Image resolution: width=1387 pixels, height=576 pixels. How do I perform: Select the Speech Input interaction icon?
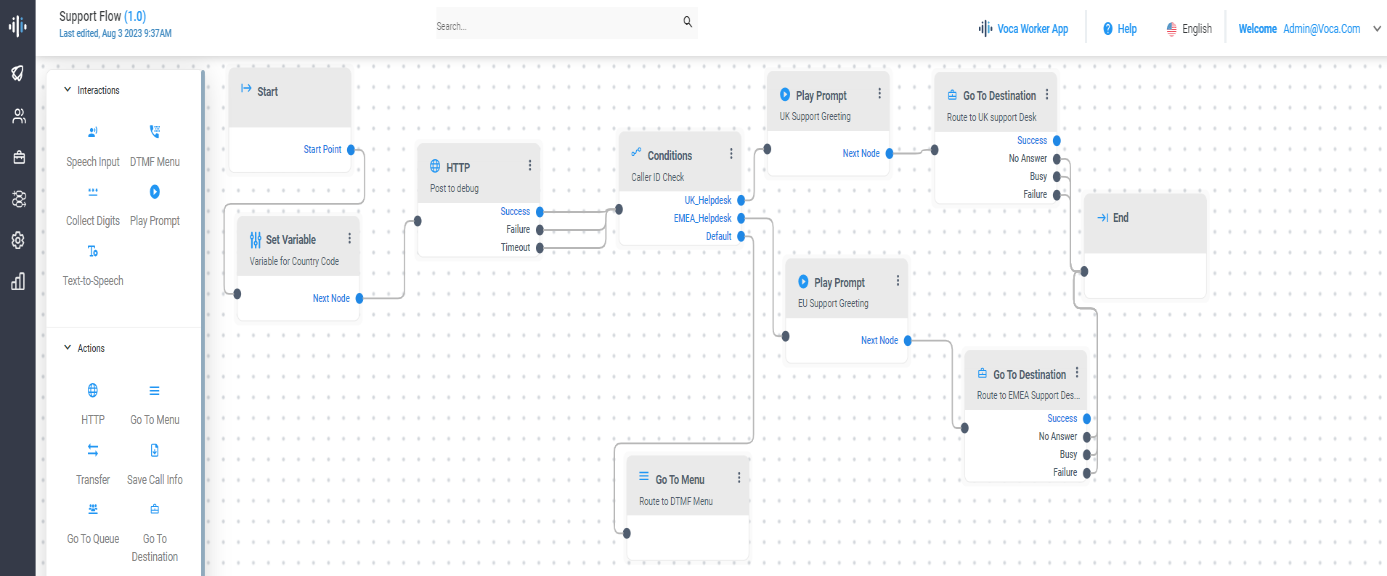(92, 131)
